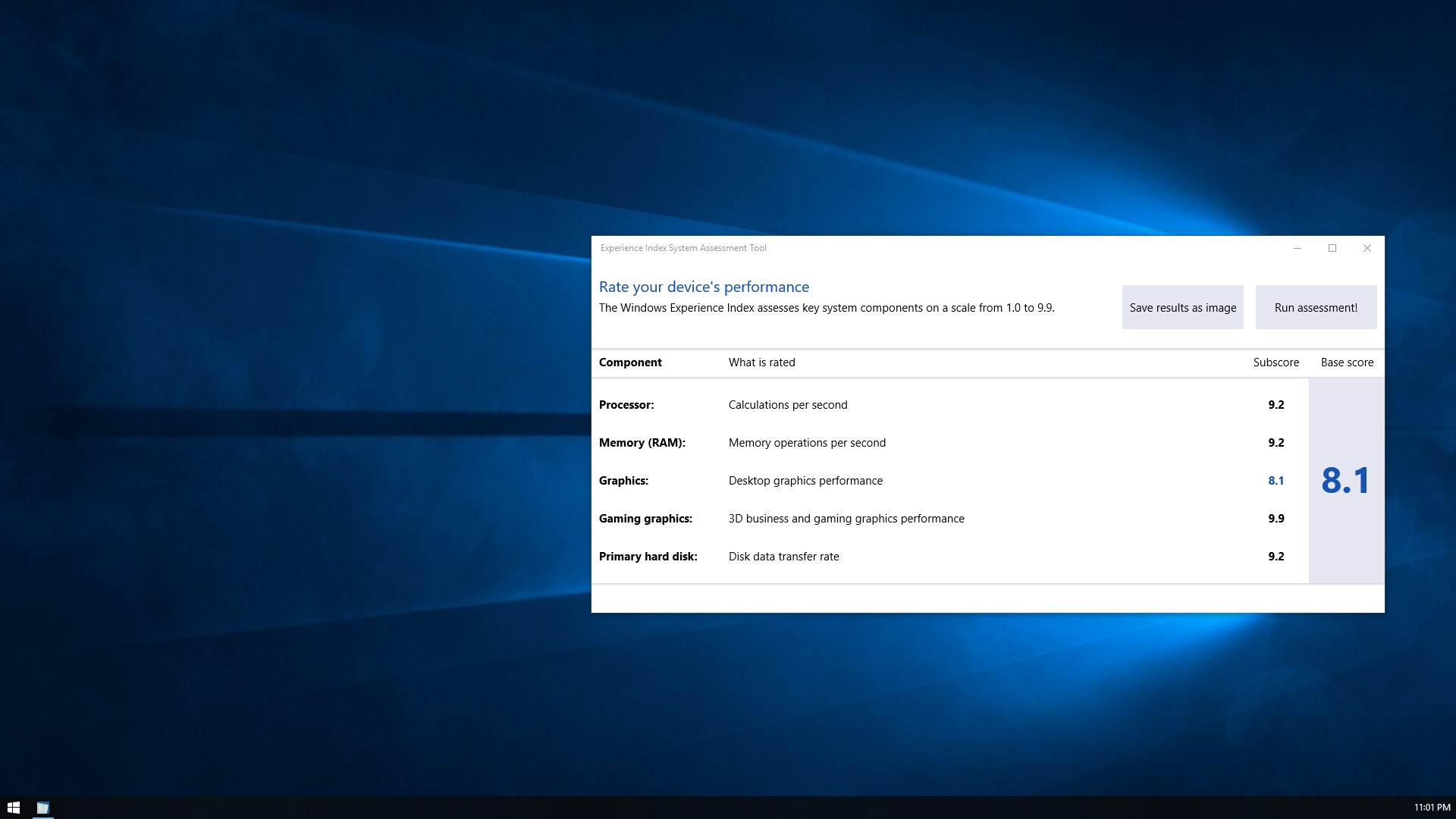1456x819 pixels.
Task: Click the Gaming graphics subscore 9.9
Action: pos(1276,519)
